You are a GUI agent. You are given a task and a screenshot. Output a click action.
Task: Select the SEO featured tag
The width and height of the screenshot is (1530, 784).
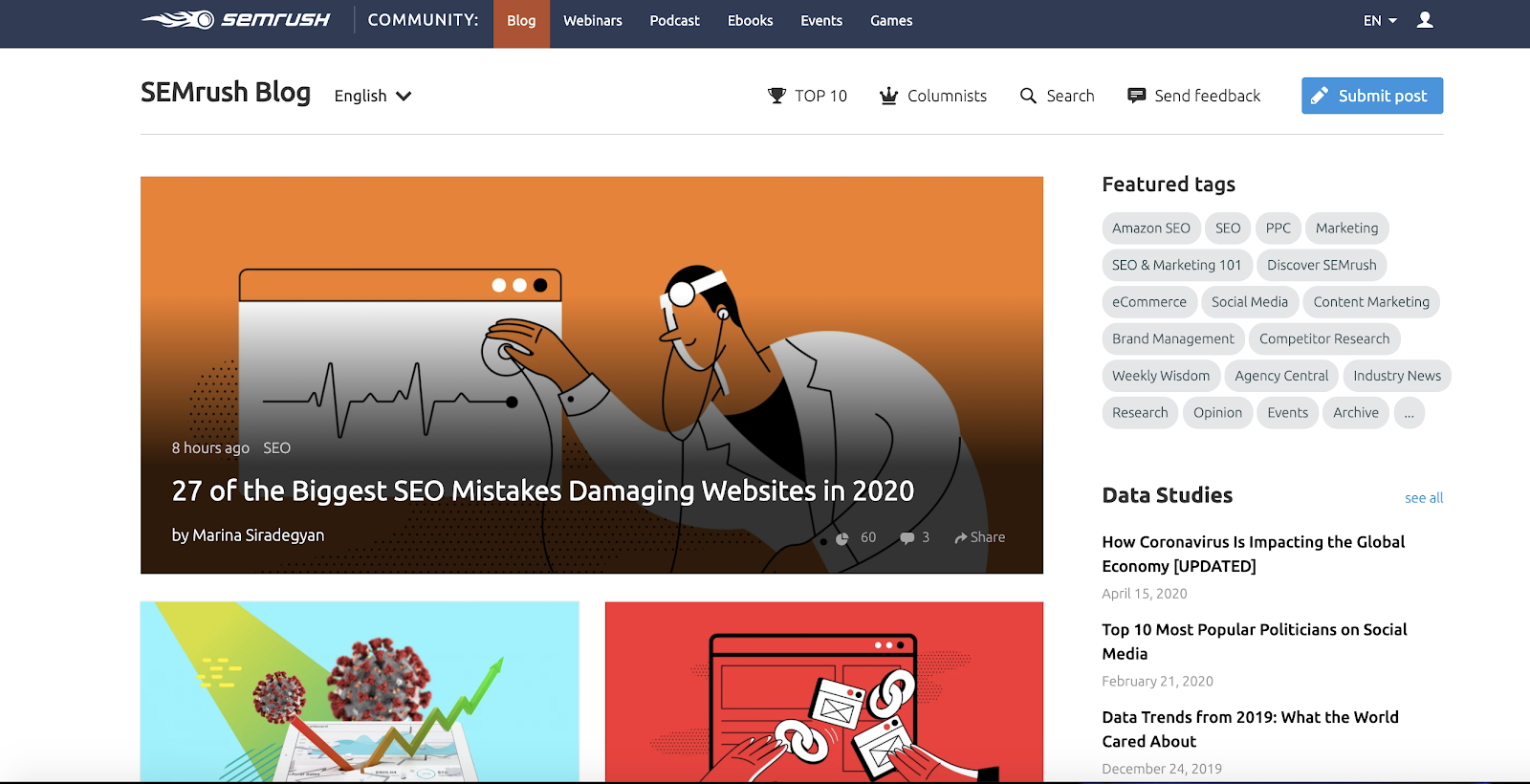coord(1228,229)
